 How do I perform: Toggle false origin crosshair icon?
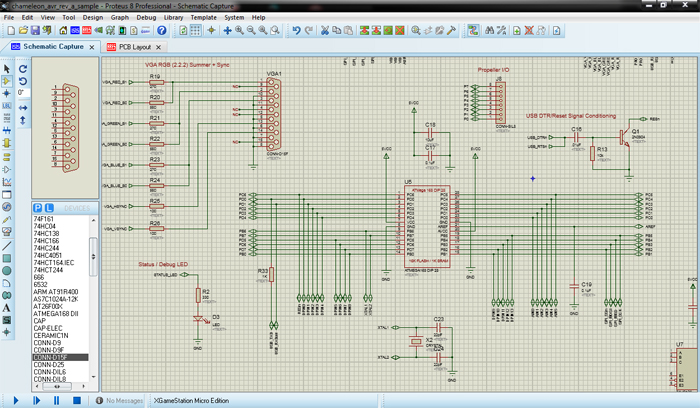(211, 30)
